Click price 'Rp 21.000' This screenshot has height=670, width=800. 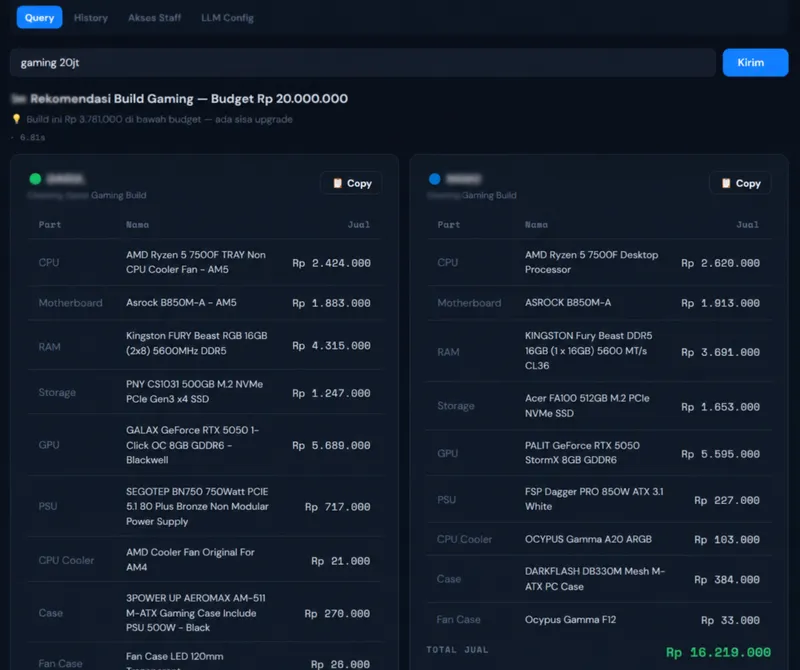pos(340,561)
